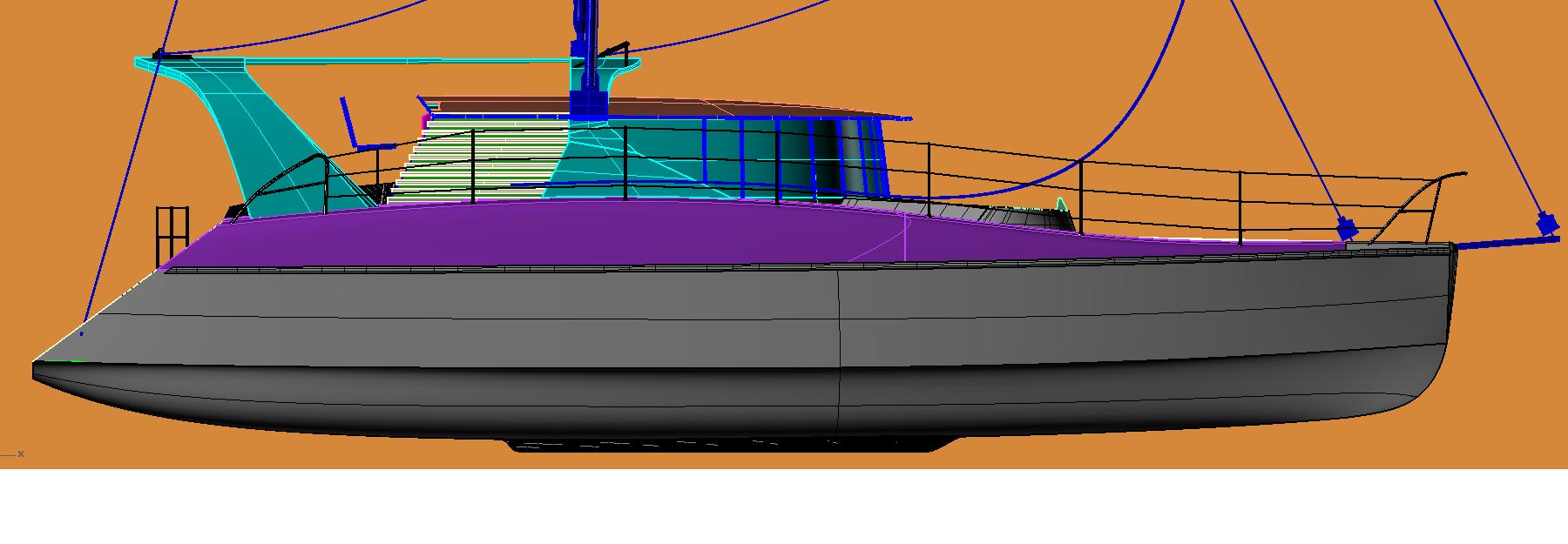Select the inner blue forestay furler drum
This screenshot has height=544, width=1568.
click(x=1347, y=230)
